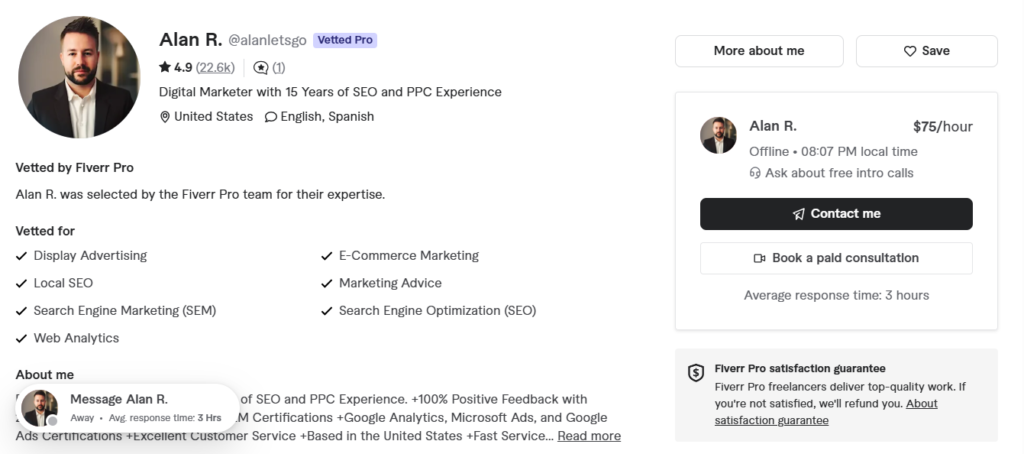Expand About me text with Read more

pyautogui.click(x=589, y=436)
